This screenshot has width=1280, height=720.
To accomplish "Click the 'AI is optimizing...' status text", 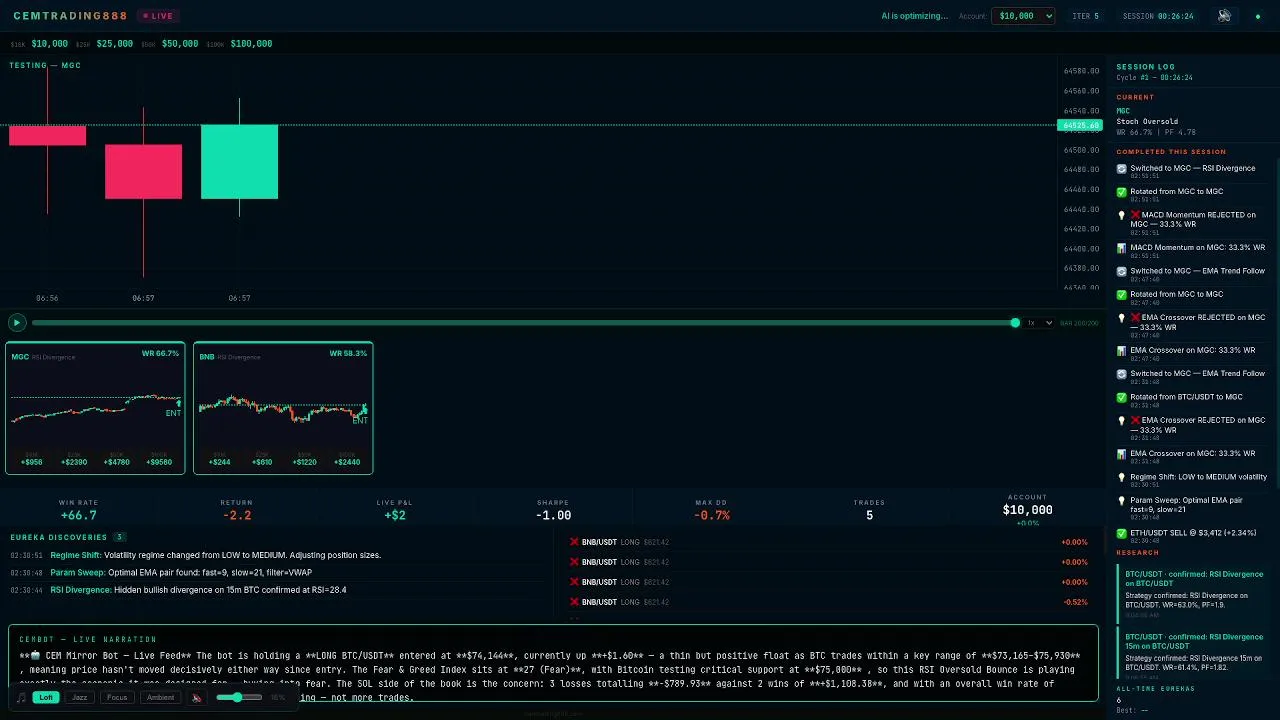I will (x=914, y=16).
